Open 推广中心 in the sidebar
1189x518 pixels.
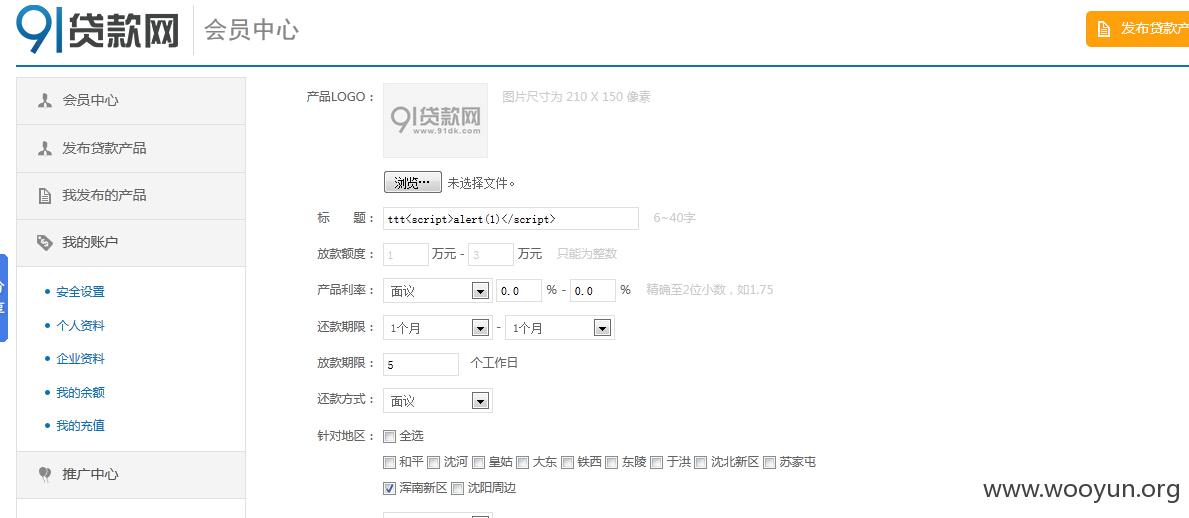(x=131, y=474)
